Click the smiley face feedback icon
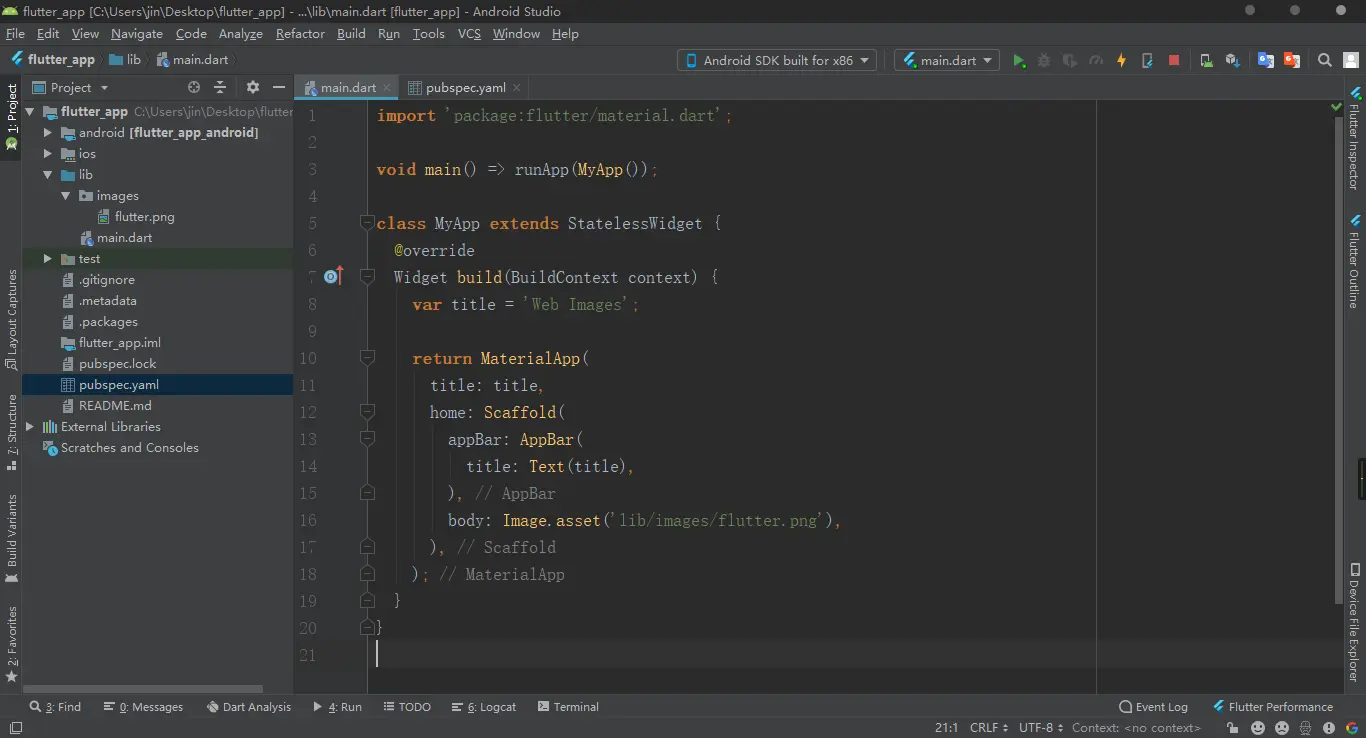 click(1257, 728)
